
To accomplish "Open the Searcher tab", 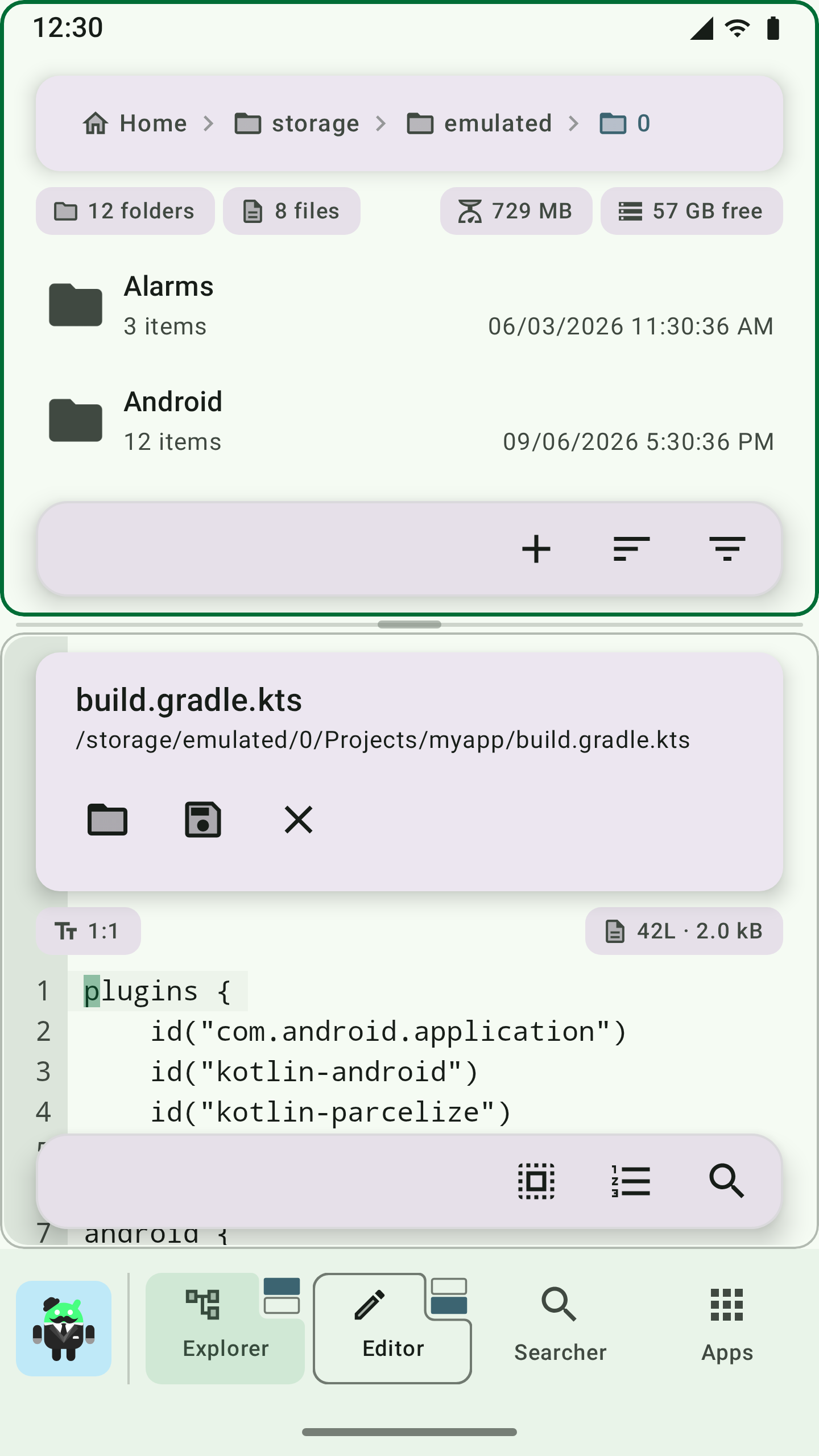I will [x=560, y=1329].
